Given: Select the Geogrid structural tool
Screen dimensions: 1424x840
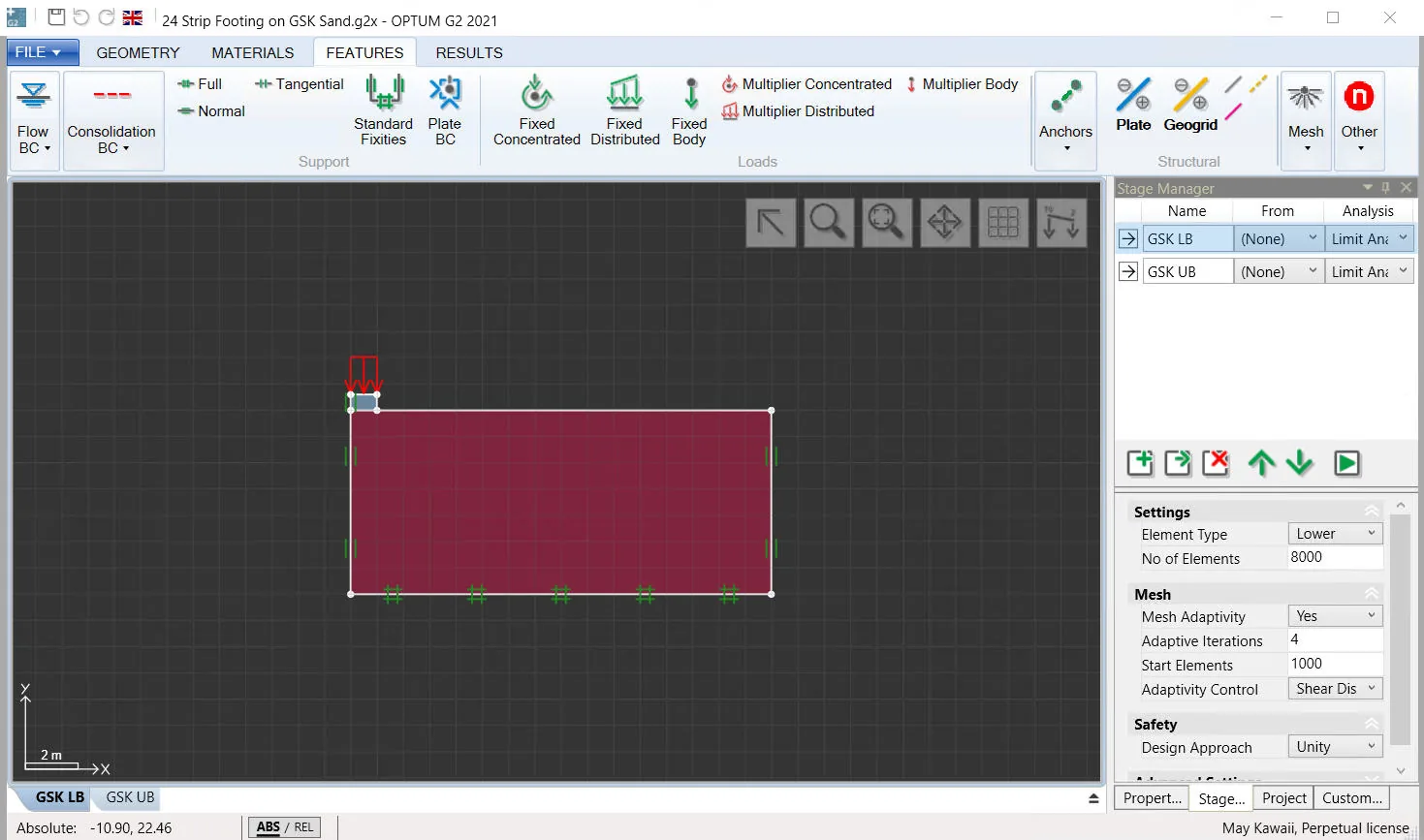Looking at the screenshot, I should click(1190, 105).
